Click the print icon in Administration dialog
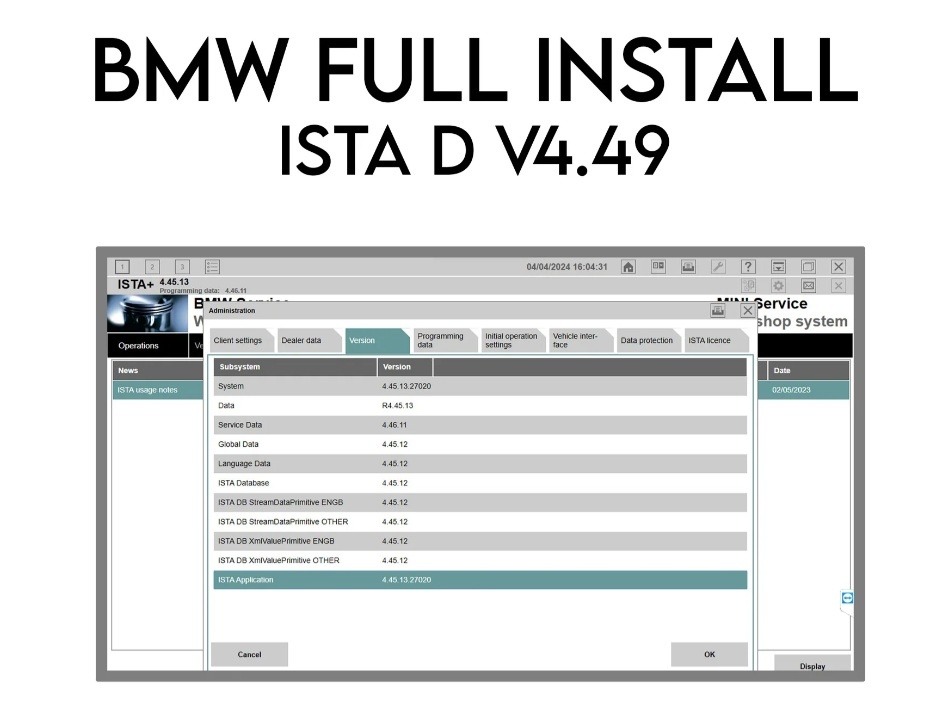Screen dimensions: 949x727 pyautogui.click(x=718, y=311)
